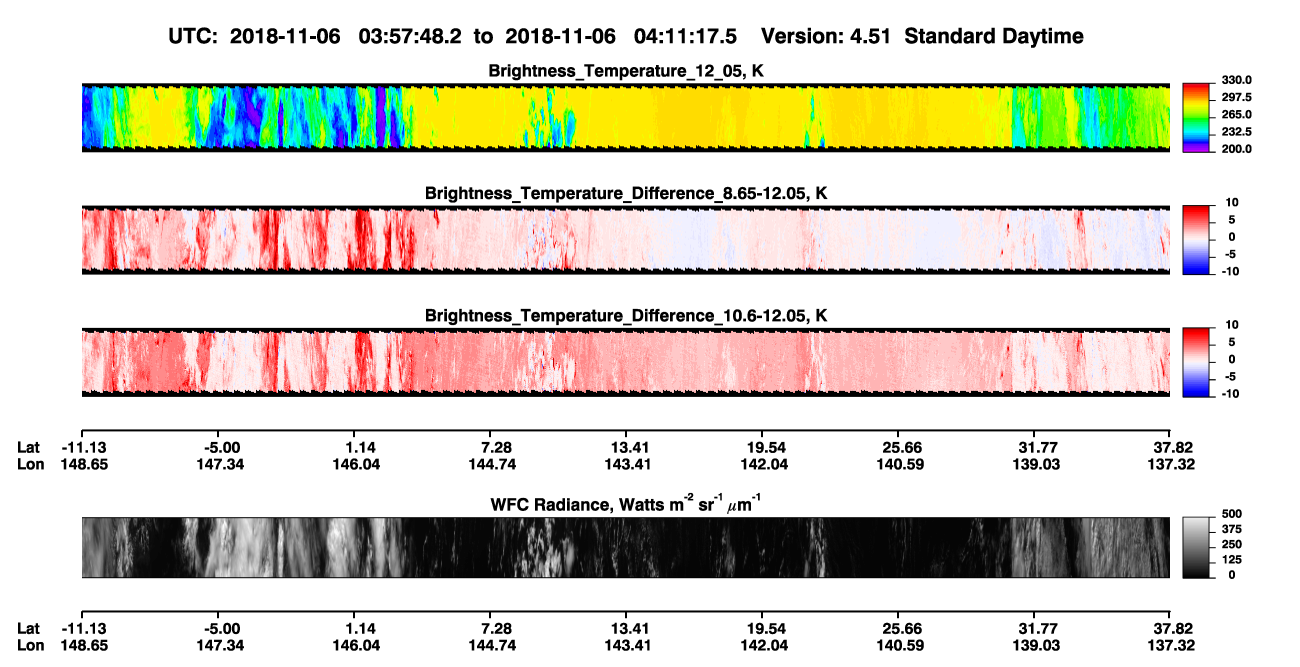Screen dimensions: 1300x667
Task: Select the red-blue color bar beside the 8.65-12.05 panel
Action: pos(1198,239)
